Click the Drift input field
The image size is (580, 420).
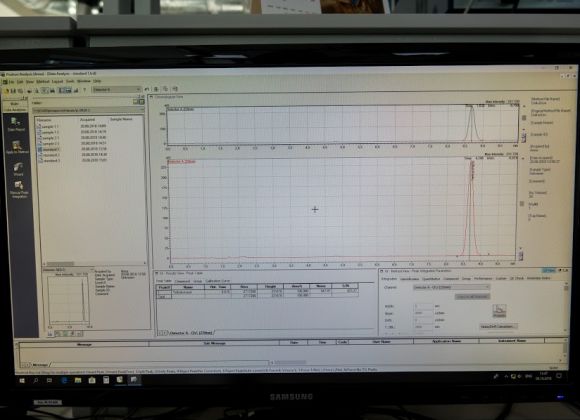423,320
